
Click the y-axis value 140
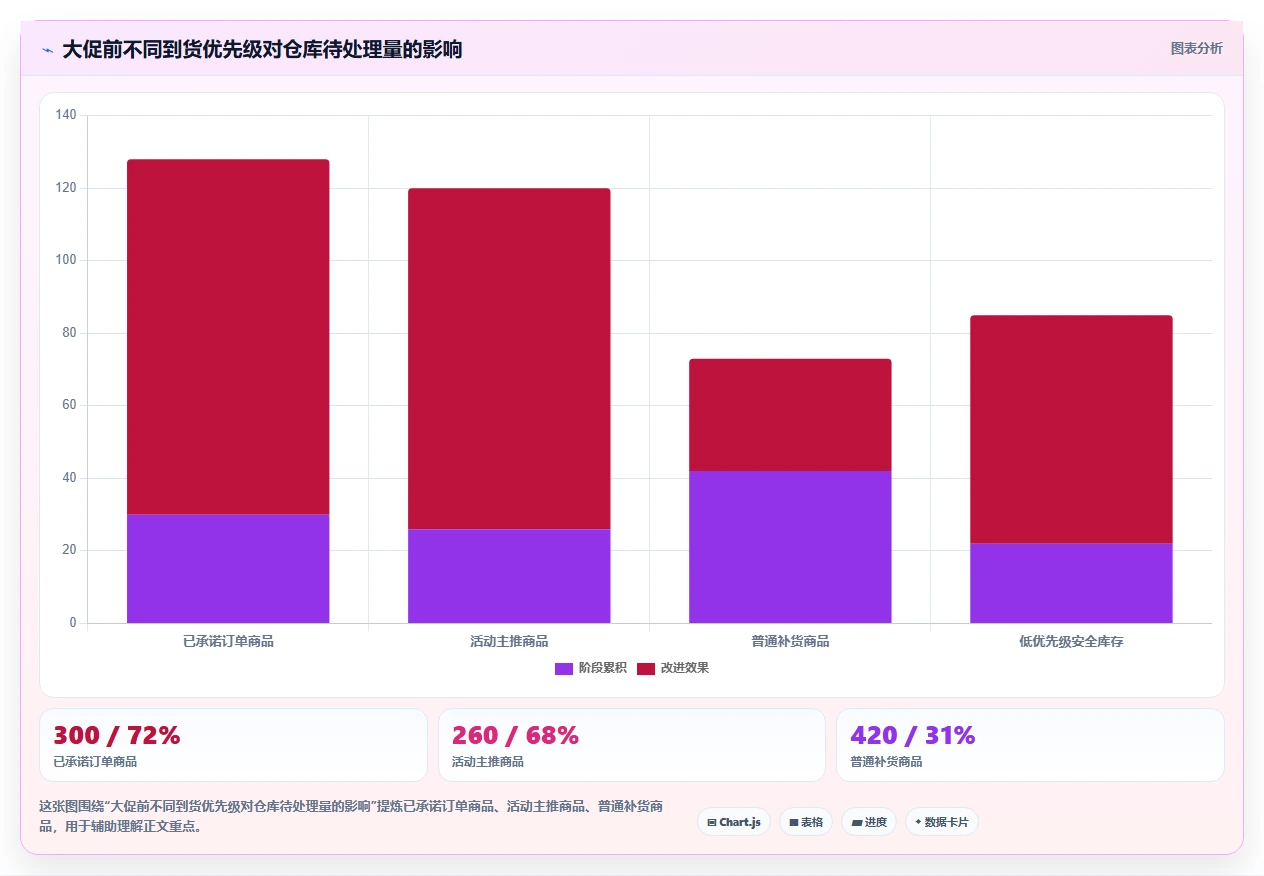coord(66,115)
